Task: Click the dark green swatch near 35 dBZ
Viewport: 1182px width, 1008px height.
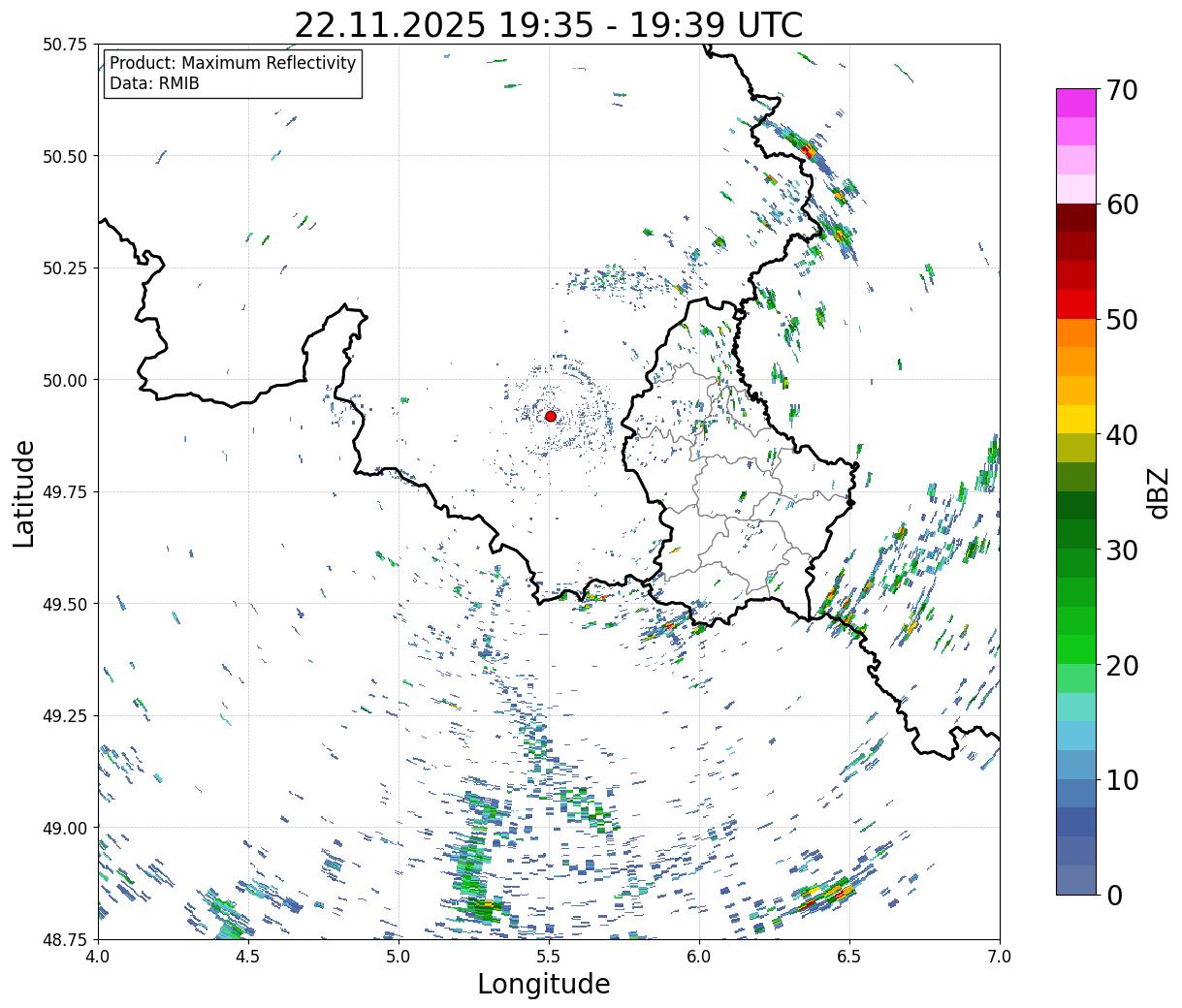Action: pyautogui.click(x=1076, y=505)
